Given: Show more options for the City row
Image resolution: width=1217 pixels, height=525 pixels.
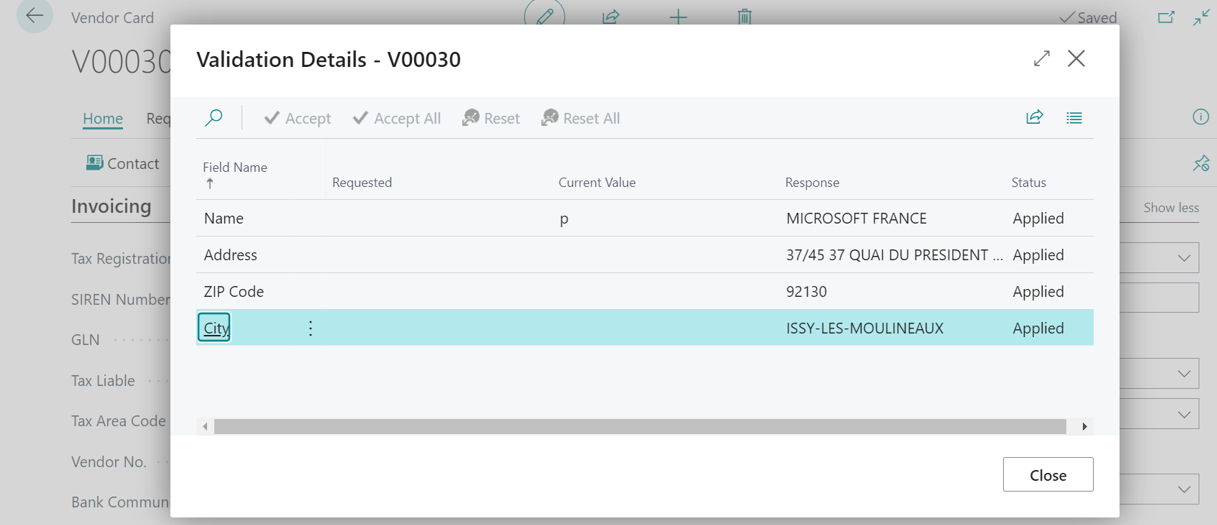Looking at the screenshot, I should click(x=310, y=328).
